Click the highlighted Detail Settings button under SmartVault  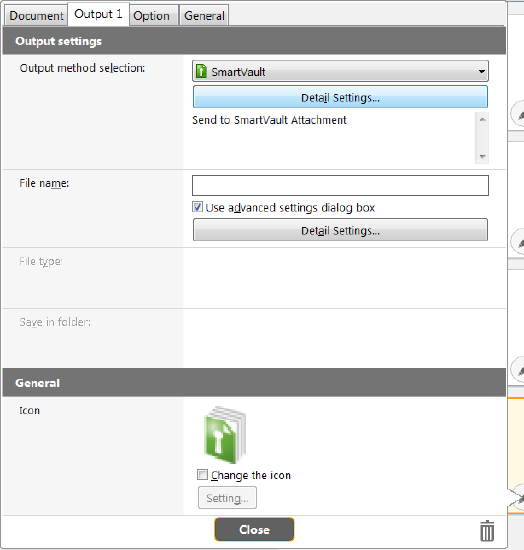(x=340, y=97)
